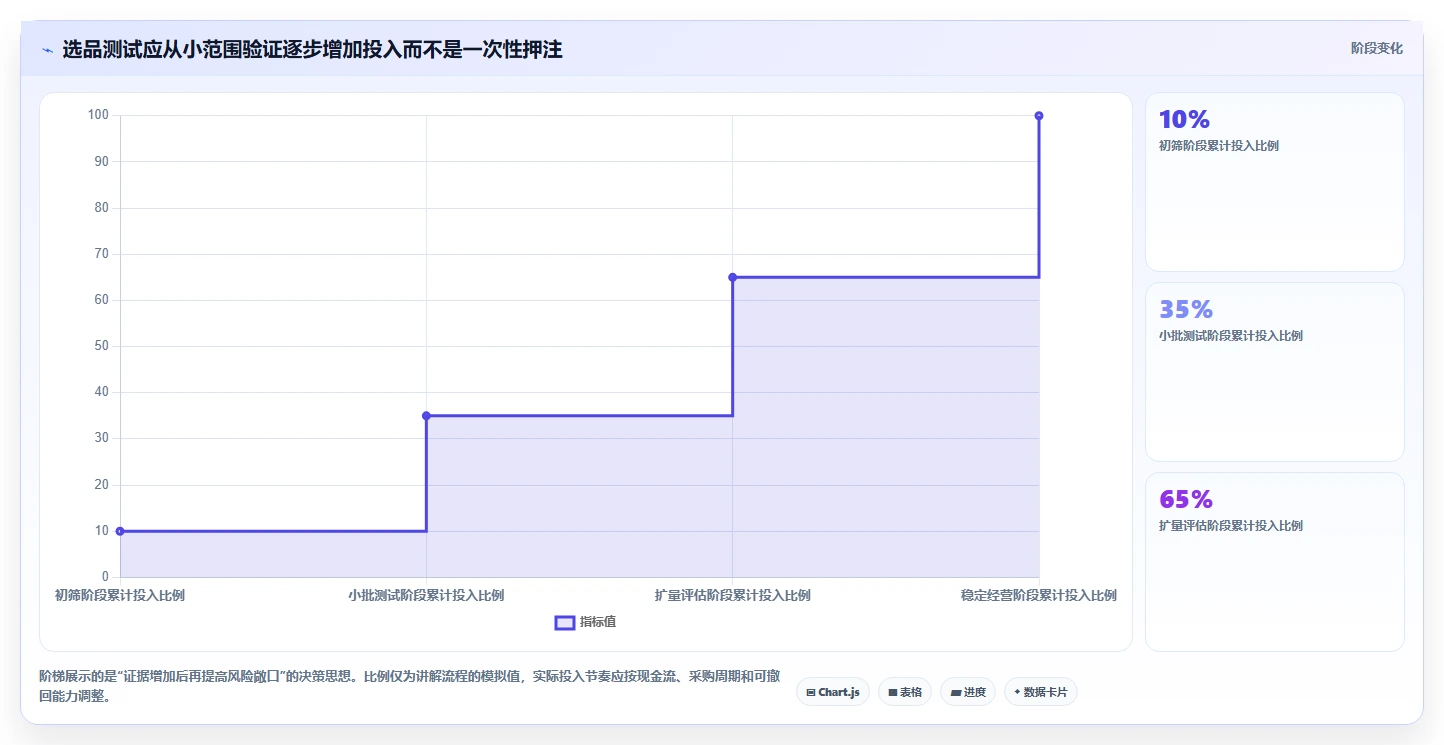Click the footnote text starting 阶梯展示的是
Image resolution: width=1444 pixels, height=745 pixels.
[x=410, y=687]
